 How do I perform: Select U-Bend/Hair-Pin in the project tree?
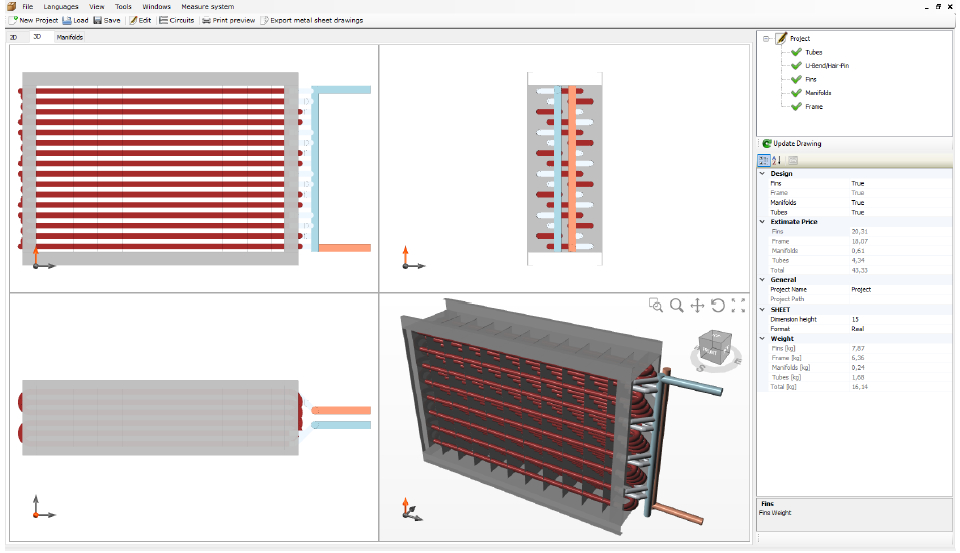pos(827,66)
